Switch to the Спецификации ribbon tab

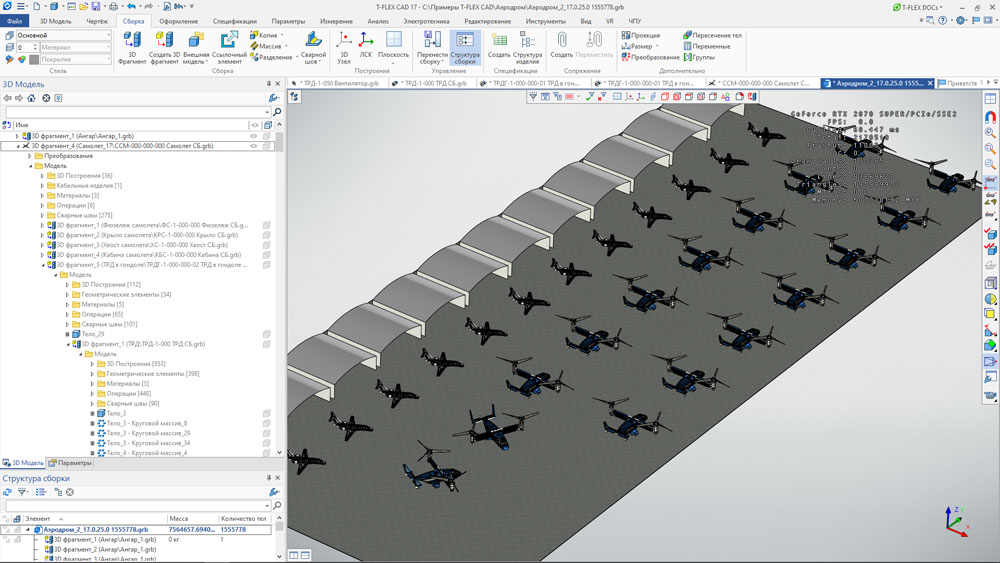tap(235, 21)
